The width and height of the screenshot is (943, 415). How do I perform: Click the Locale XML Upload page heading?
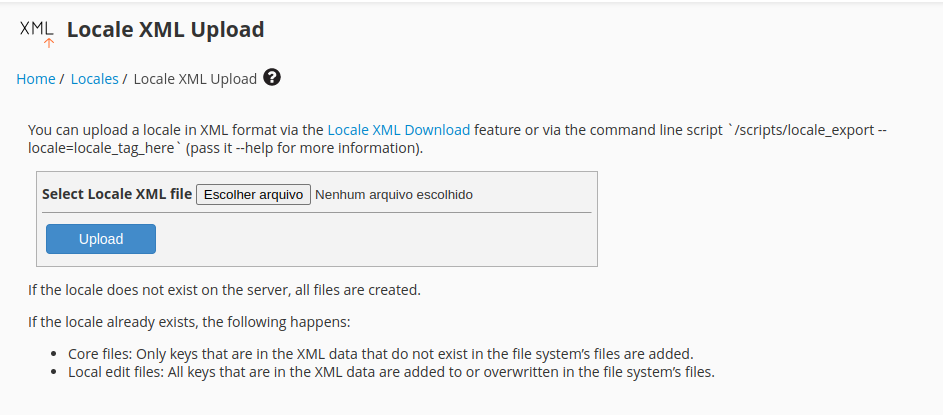(165, 29)
